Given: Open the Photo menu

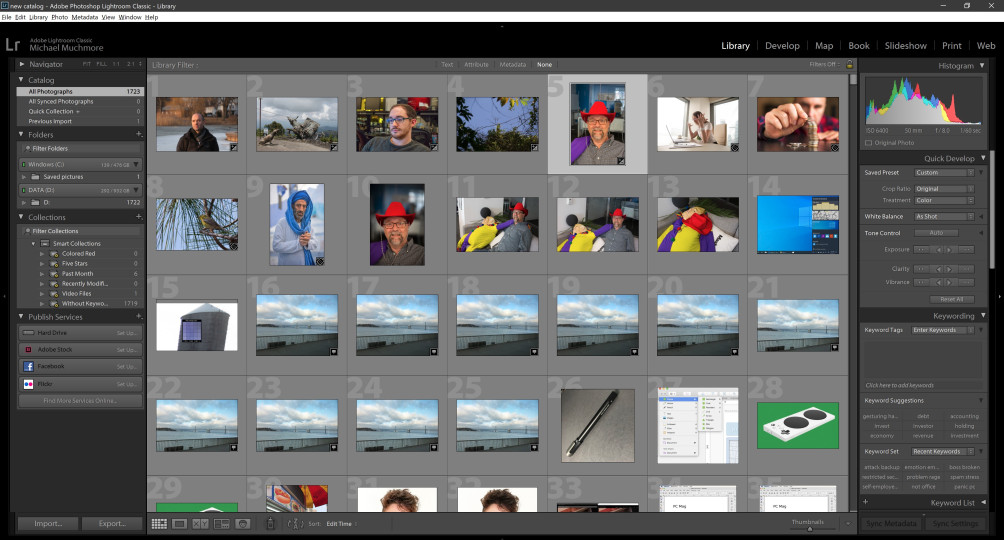Looking at the screenshot, I should [x=60, y=17].
